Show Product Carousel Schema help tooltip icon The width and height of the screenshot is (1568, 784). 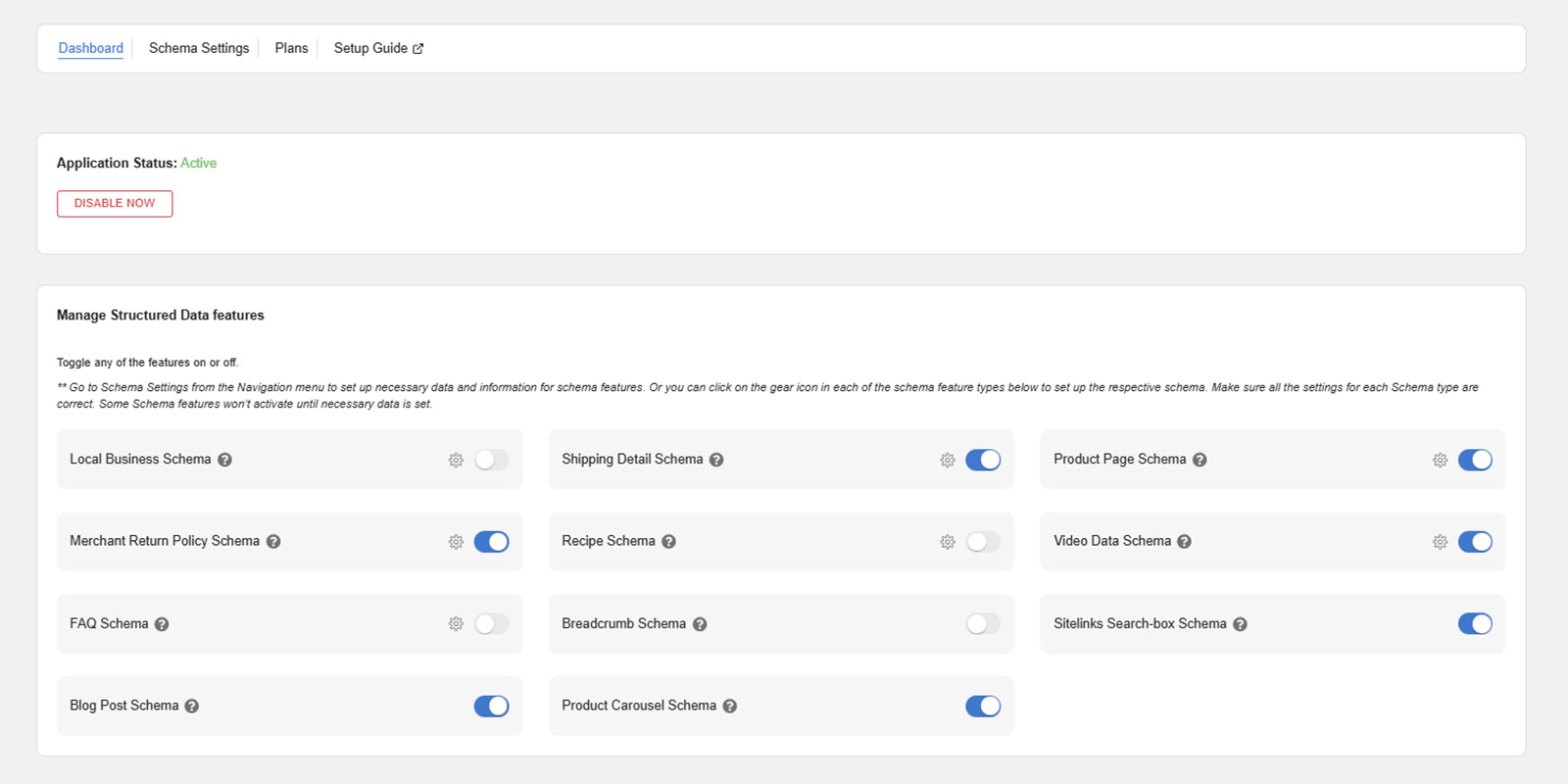730,706
